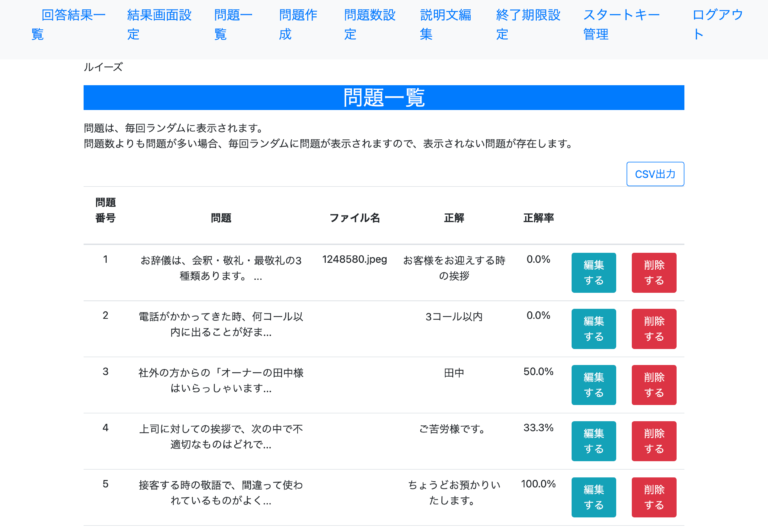Open 終了期限設定 in the top menu

(x=528, y=24)
